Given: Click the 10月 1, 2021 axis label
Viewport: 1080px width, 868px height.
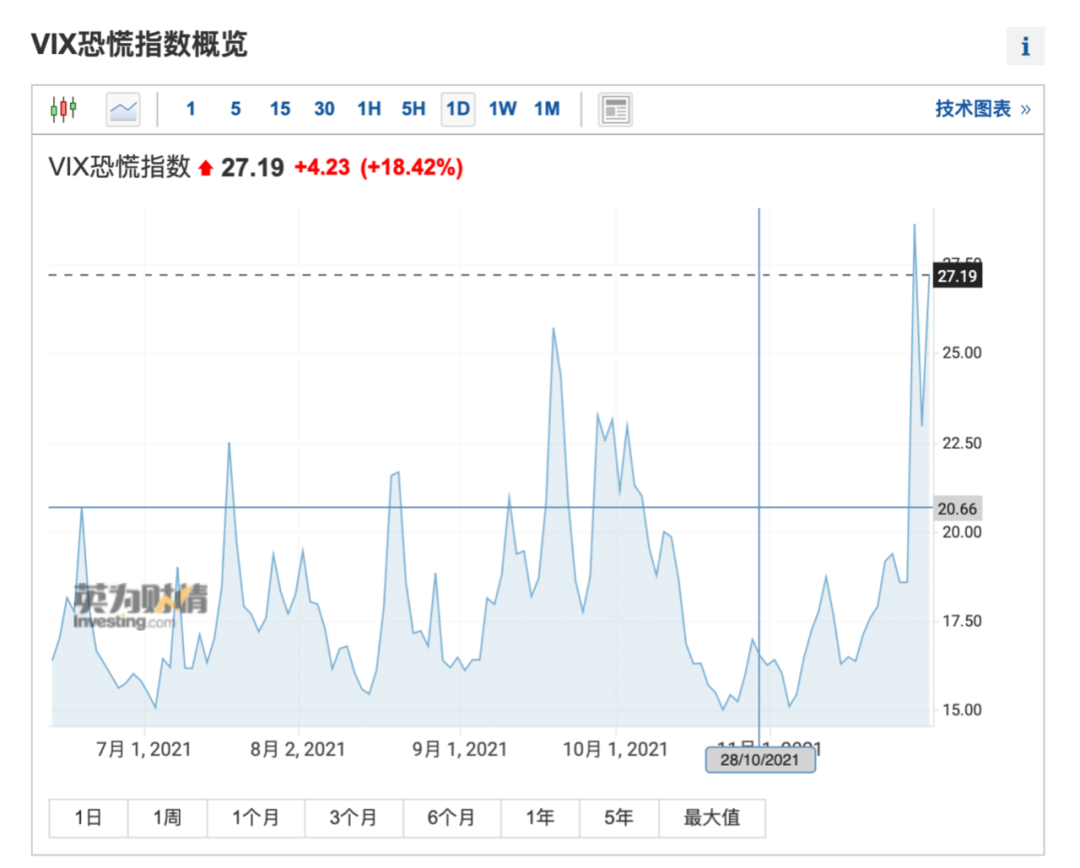Looking at the screenshot, I should pos(615,749).
